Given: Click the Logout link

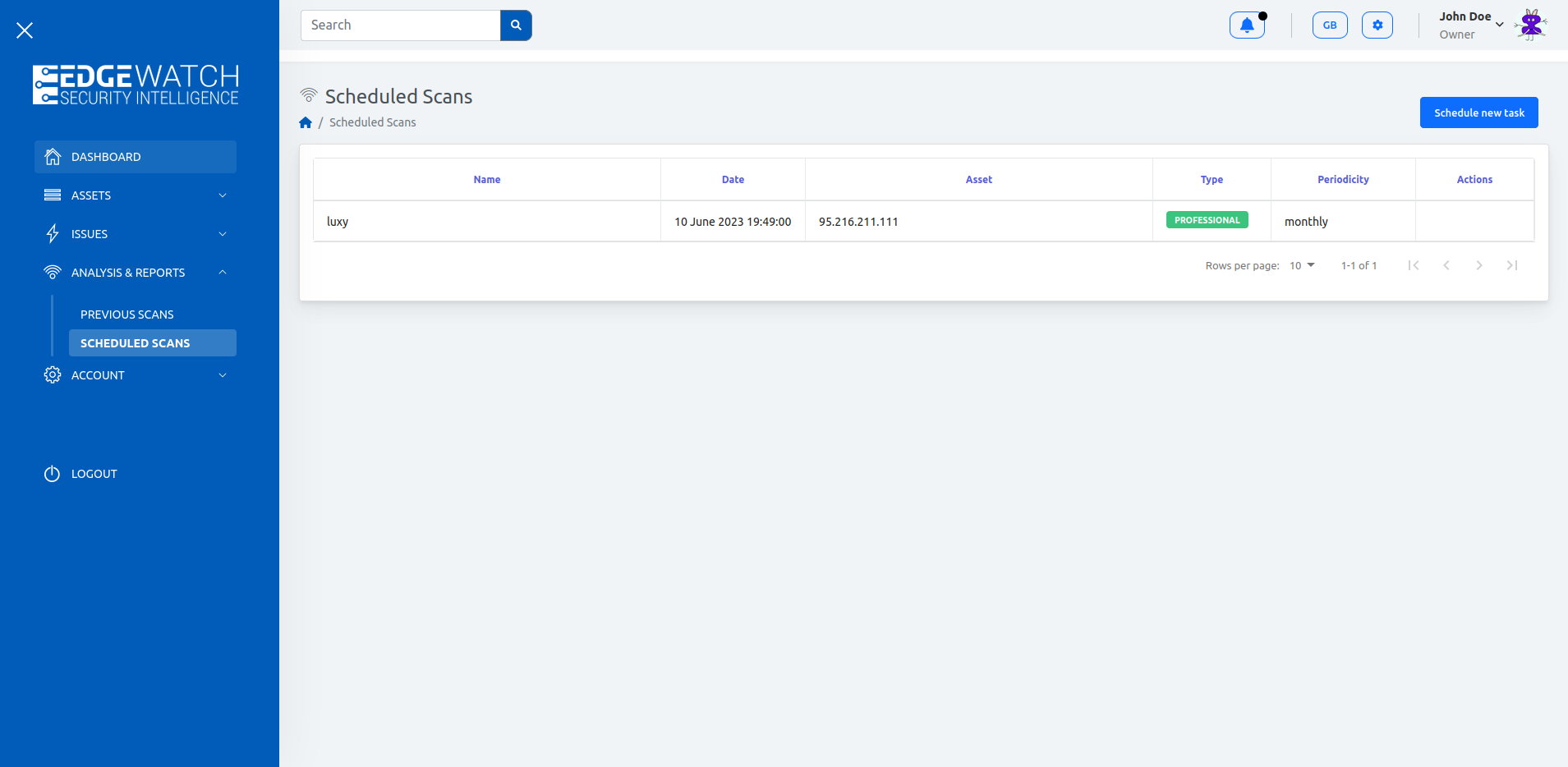Looking at the screenshot, I should [x=94, y=474].
